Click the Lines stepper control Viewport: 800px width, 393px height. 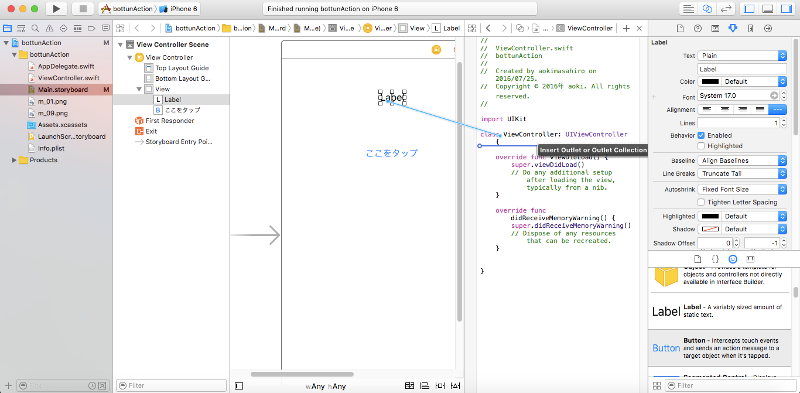tap(783, 122)
